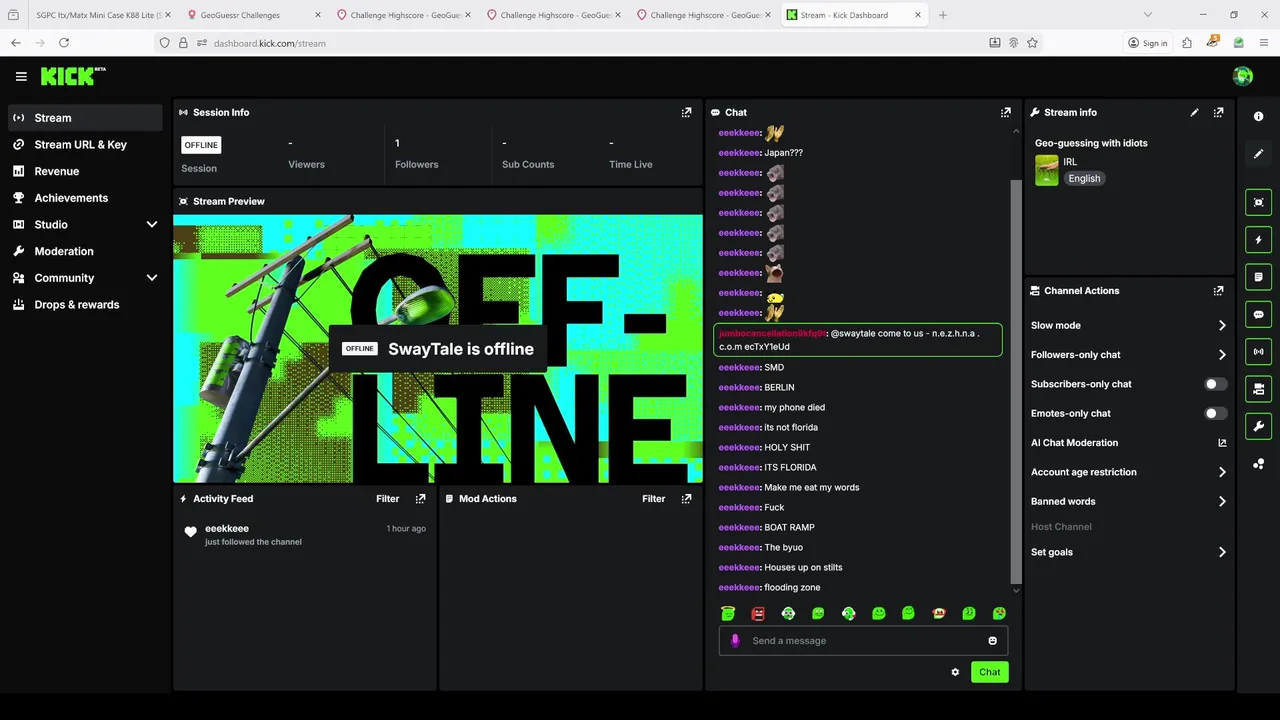The image size is (1280, 720).
Task: Click jumbocancellation username in chat
Action: click(x=773, y=333)
